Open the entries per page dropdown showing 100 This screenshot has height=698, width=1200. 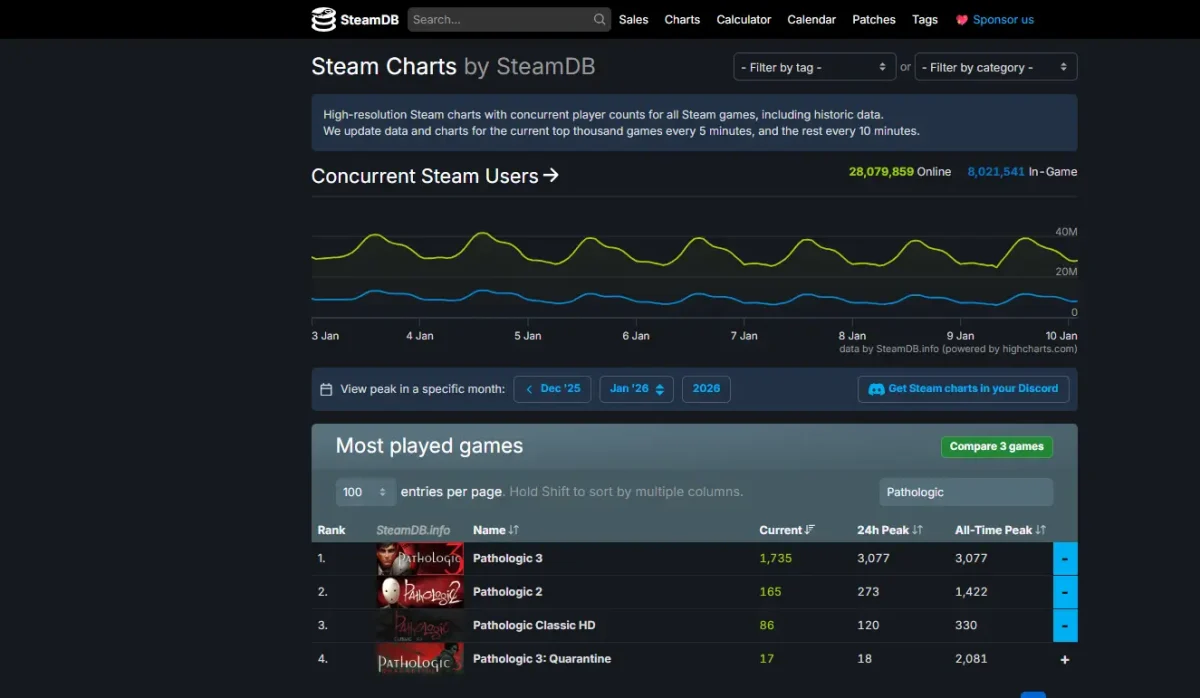pyautogui.click(x=364, y=491)
